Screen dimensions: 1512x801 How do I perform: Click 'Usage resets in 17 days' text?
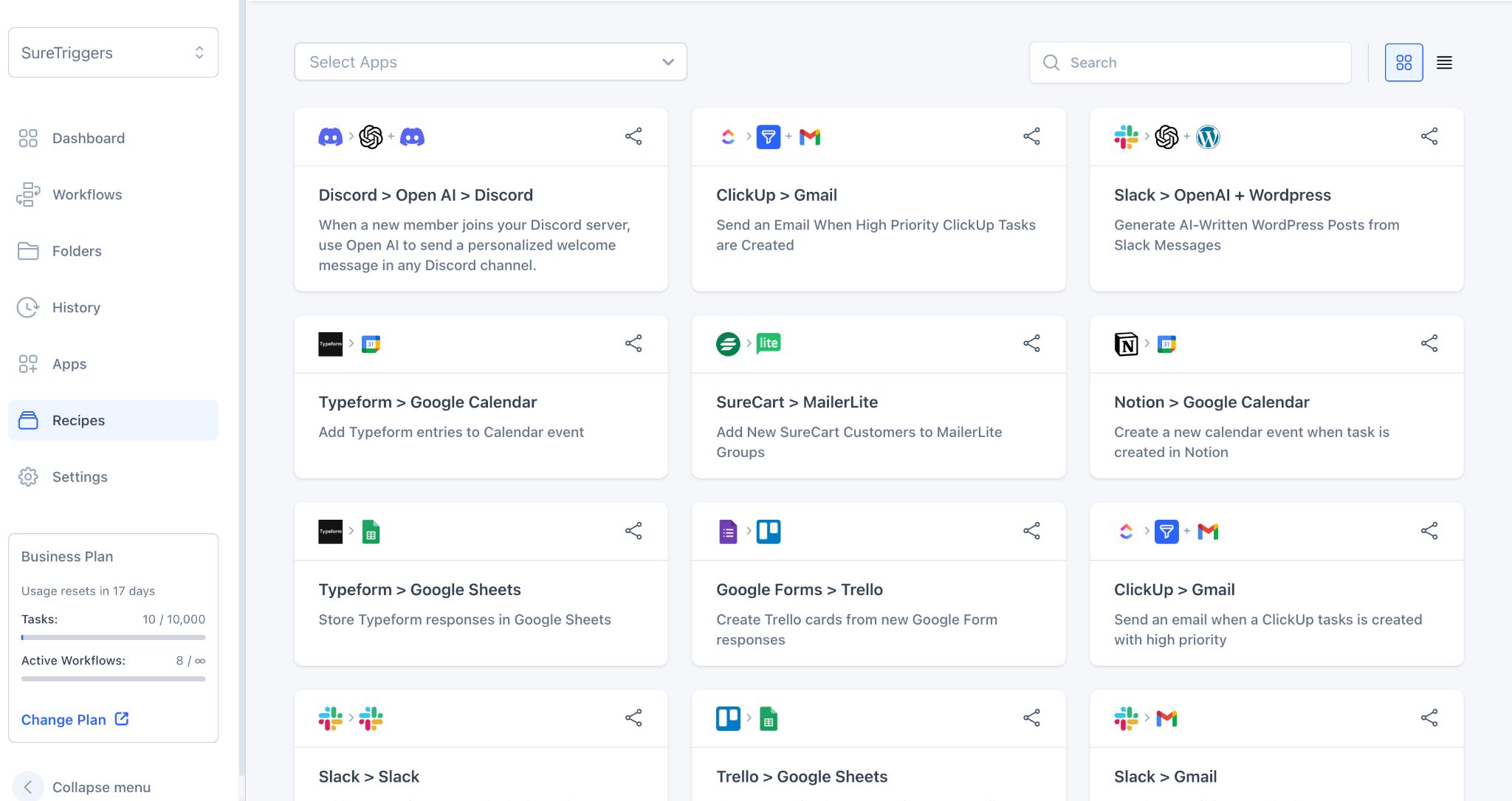[88, 591]
